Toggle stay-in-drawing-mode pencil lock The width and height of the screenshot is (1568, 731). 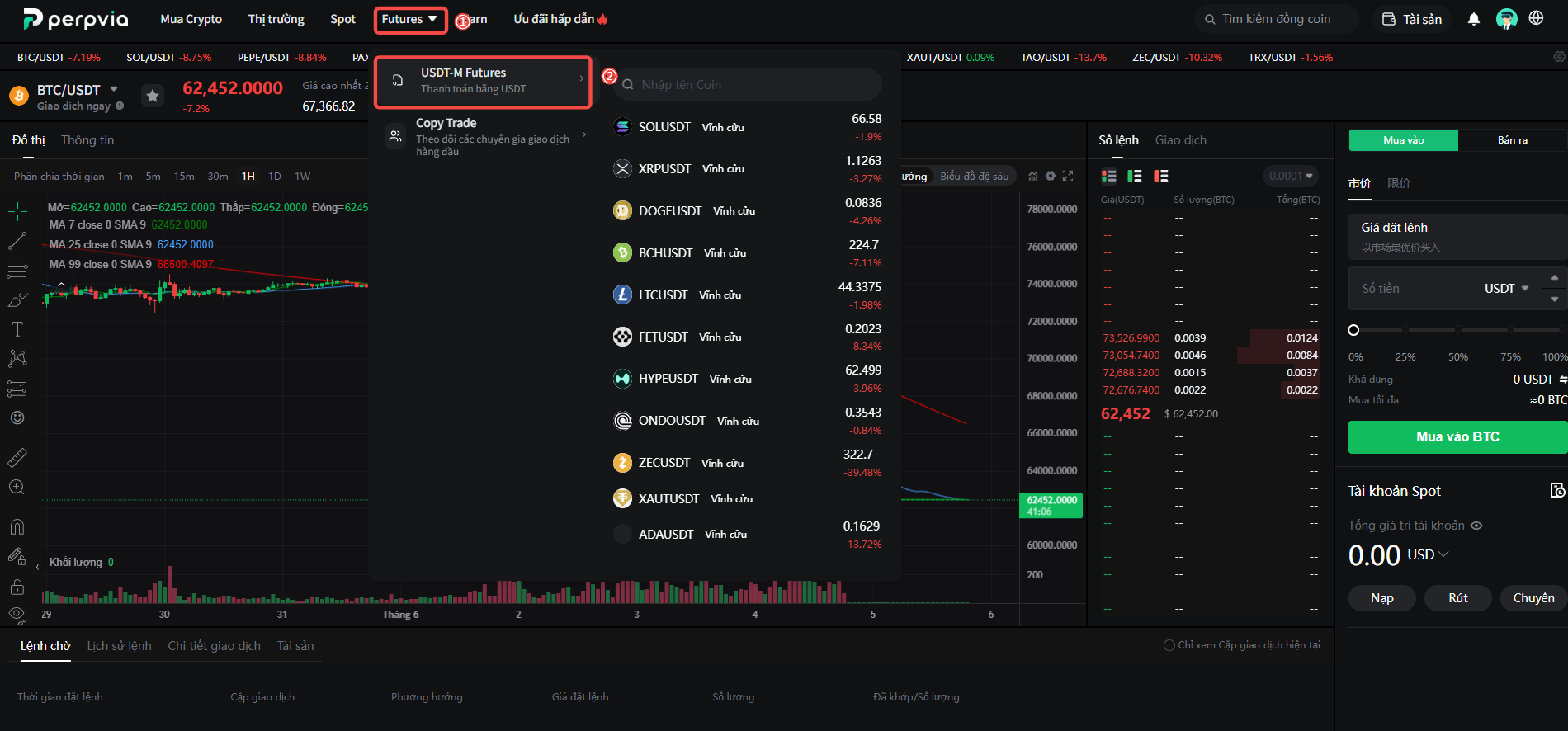[x=17, y=556]
